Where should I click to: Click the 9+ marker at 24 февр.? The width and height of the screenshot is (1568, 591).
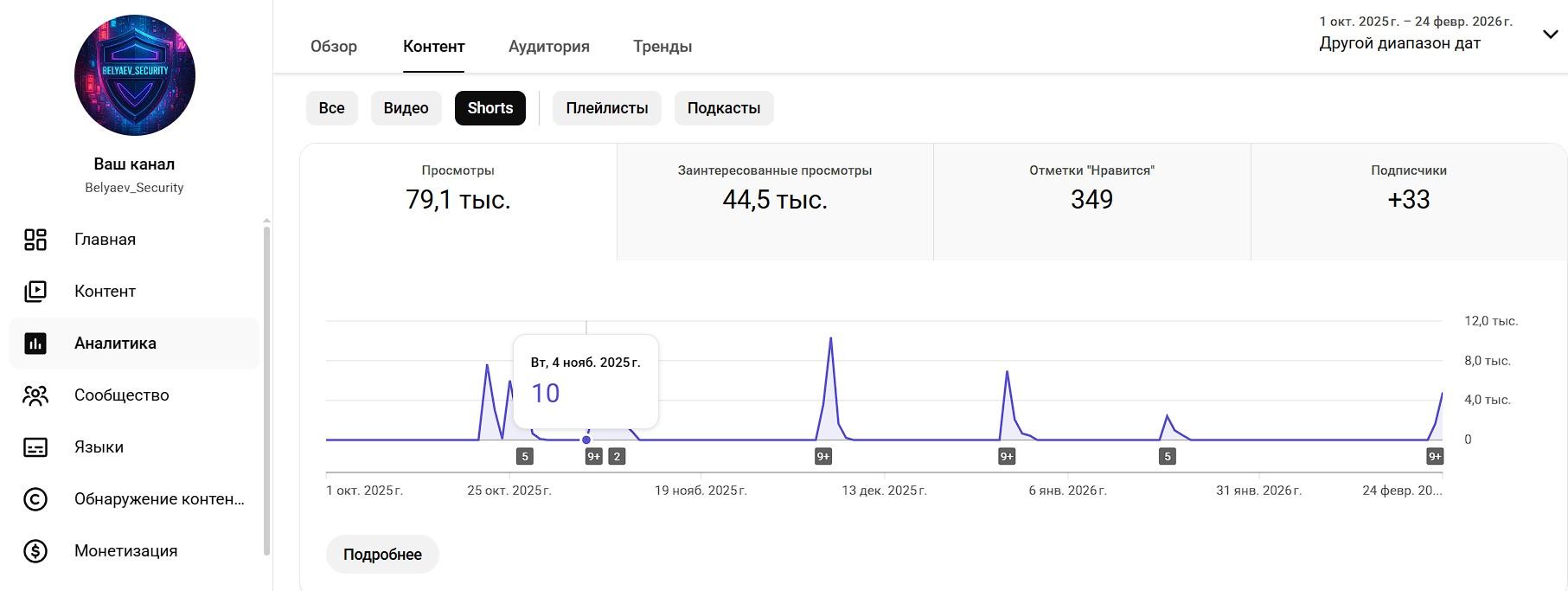(x=1435, y=456)
